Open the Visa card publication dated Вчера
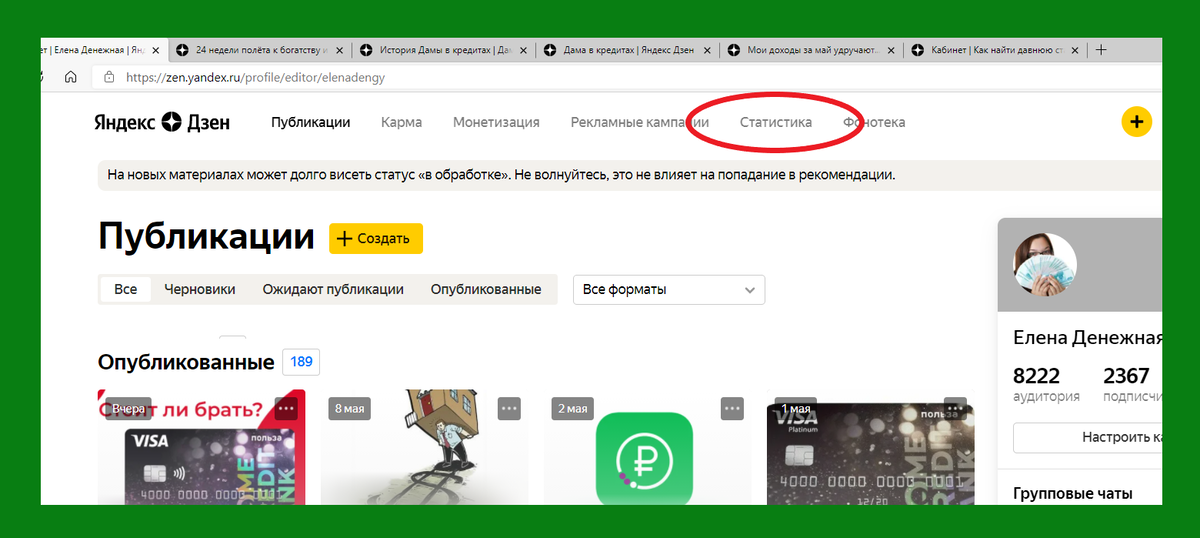This screenshot has width=1200, height=538. [x=201, y=447]
